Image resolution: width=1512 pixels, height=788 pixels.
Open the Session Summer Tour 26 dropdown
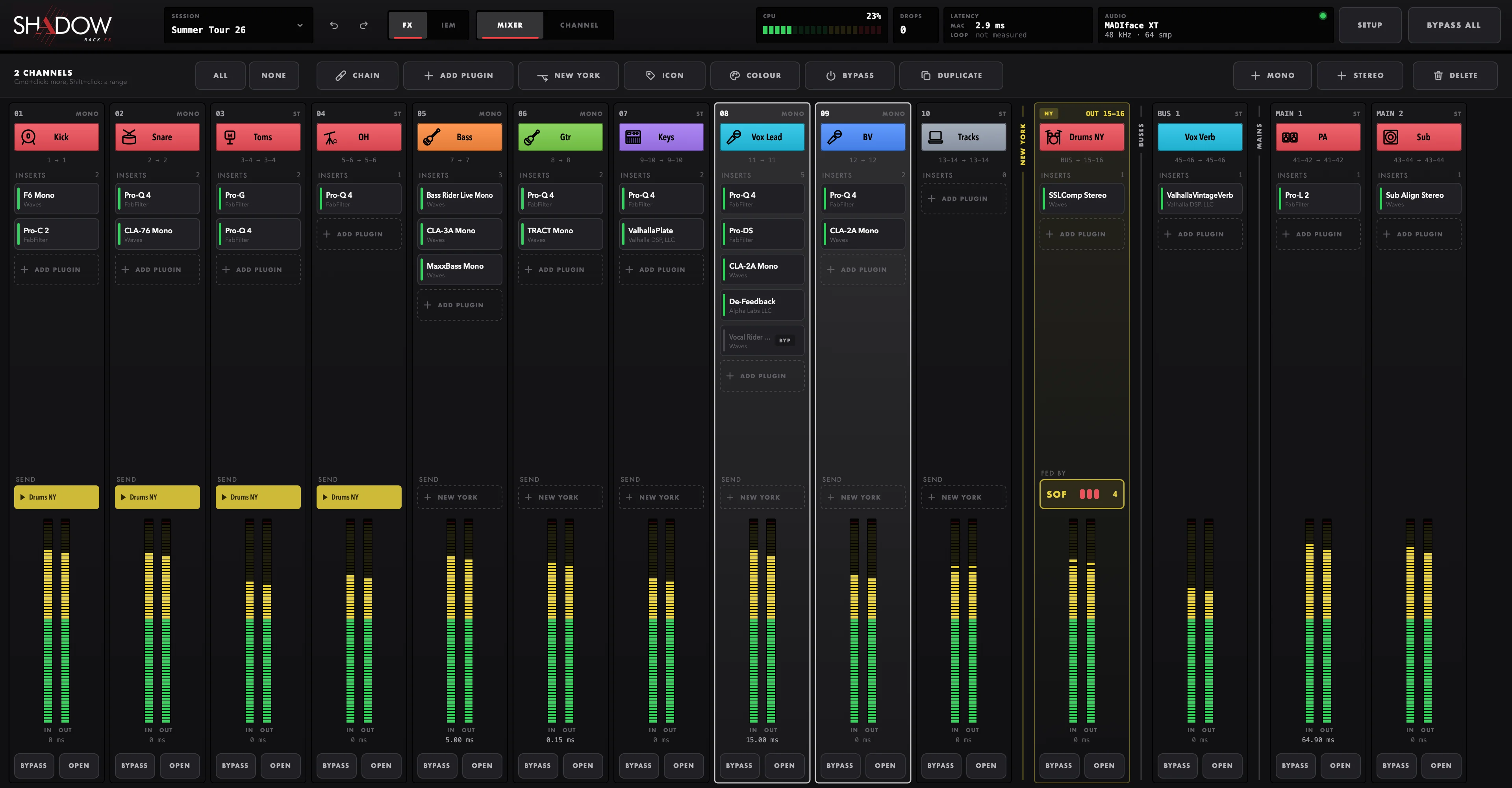tap(238, 25)
